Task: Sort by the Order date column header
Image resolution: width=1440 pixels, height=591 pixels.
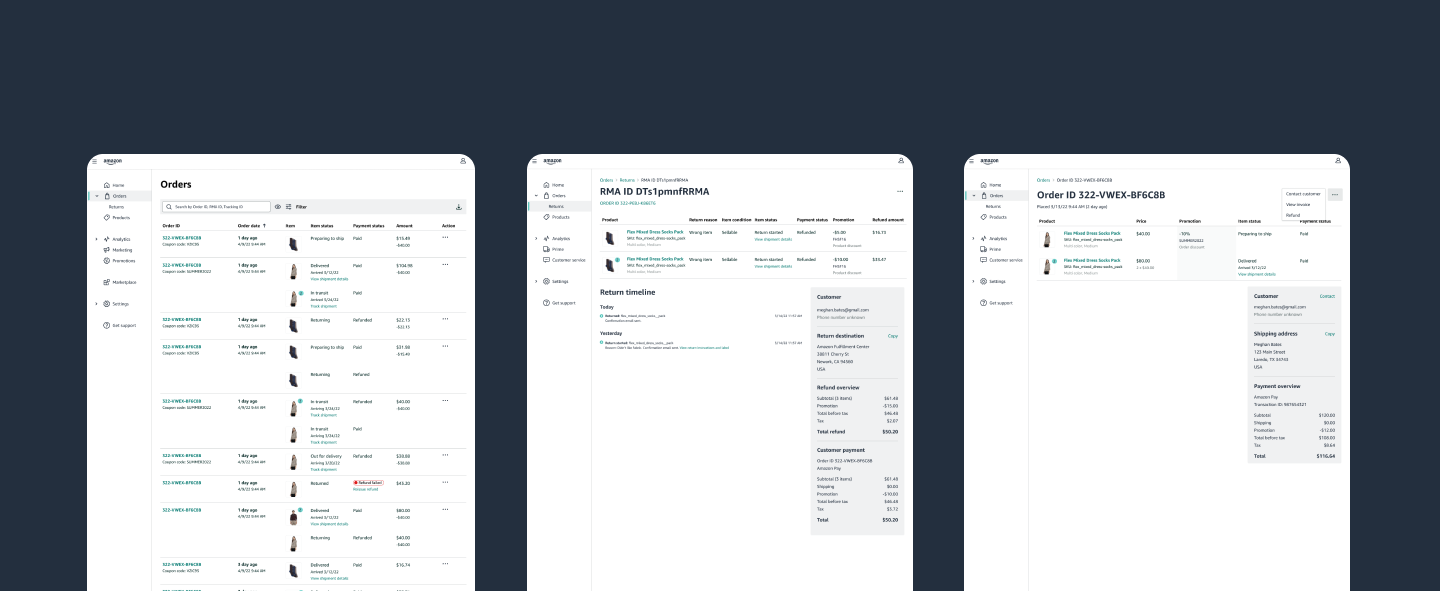Action: (x=251, y=226)
